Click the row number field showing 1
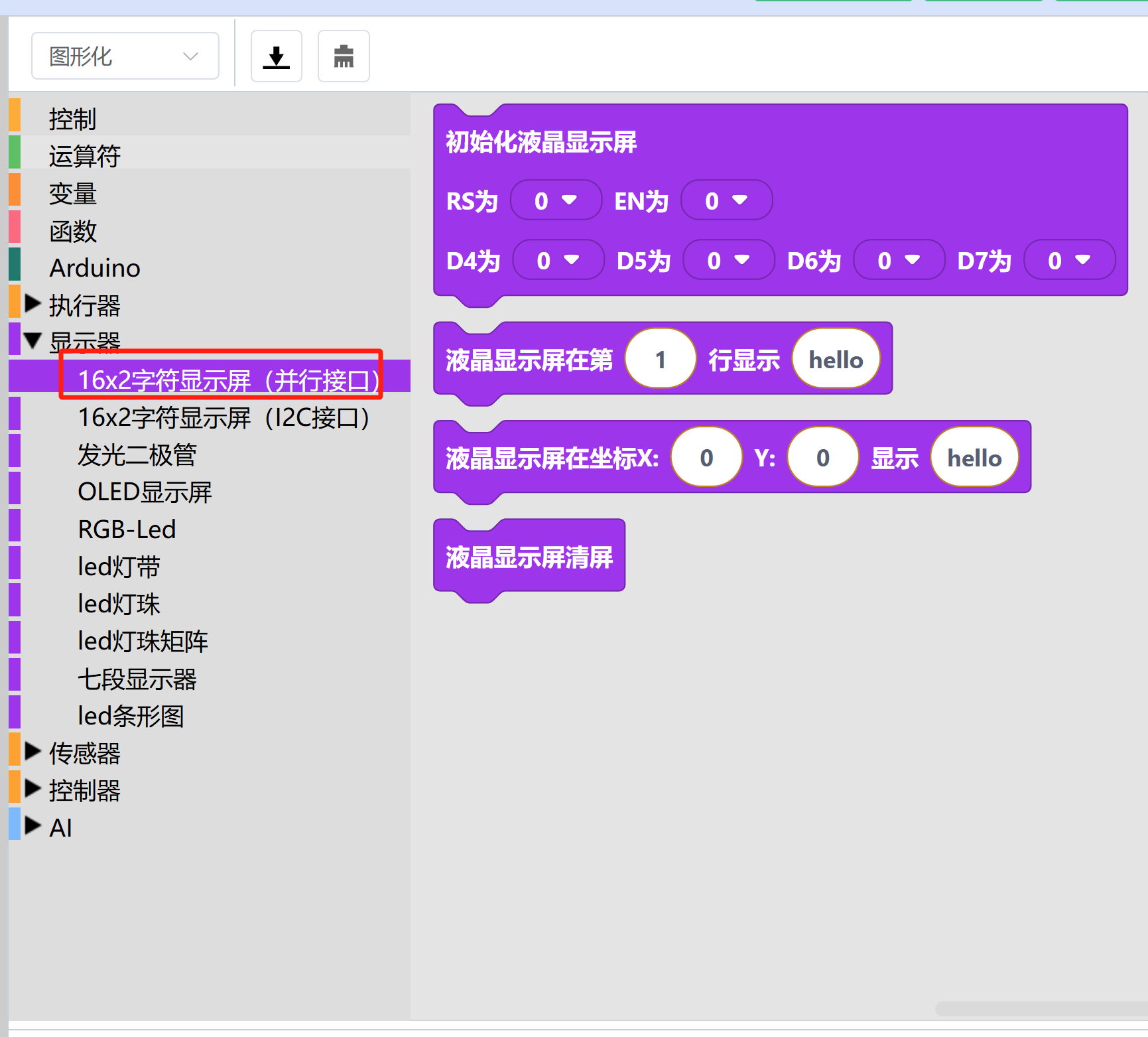The width and height of the screenshot is (1148, 1037). [x=660, y=360]
